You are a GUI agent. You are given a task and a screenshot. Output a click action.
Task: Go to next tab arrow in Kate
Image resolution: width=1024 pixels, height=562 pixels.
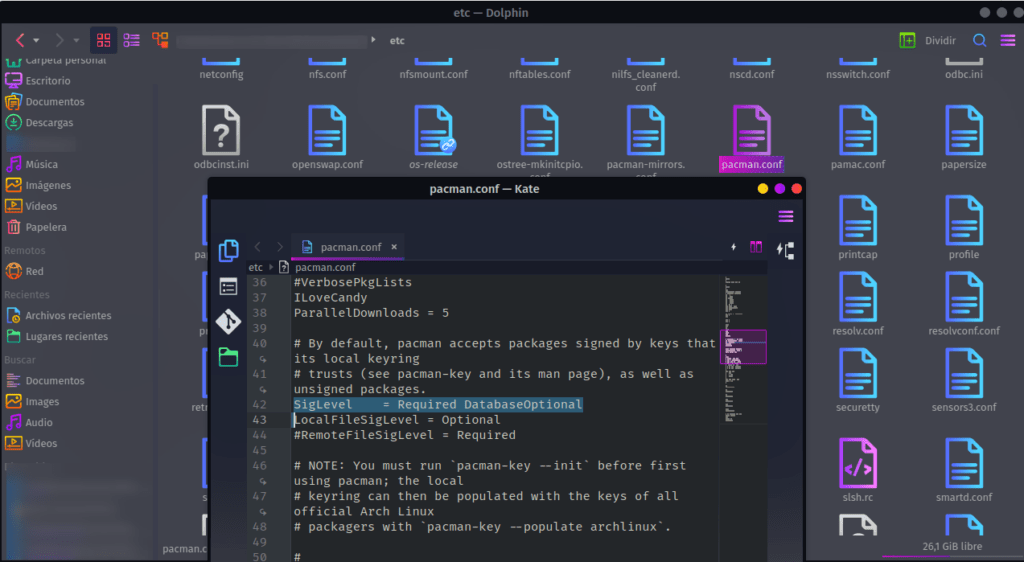pos(280,247)
